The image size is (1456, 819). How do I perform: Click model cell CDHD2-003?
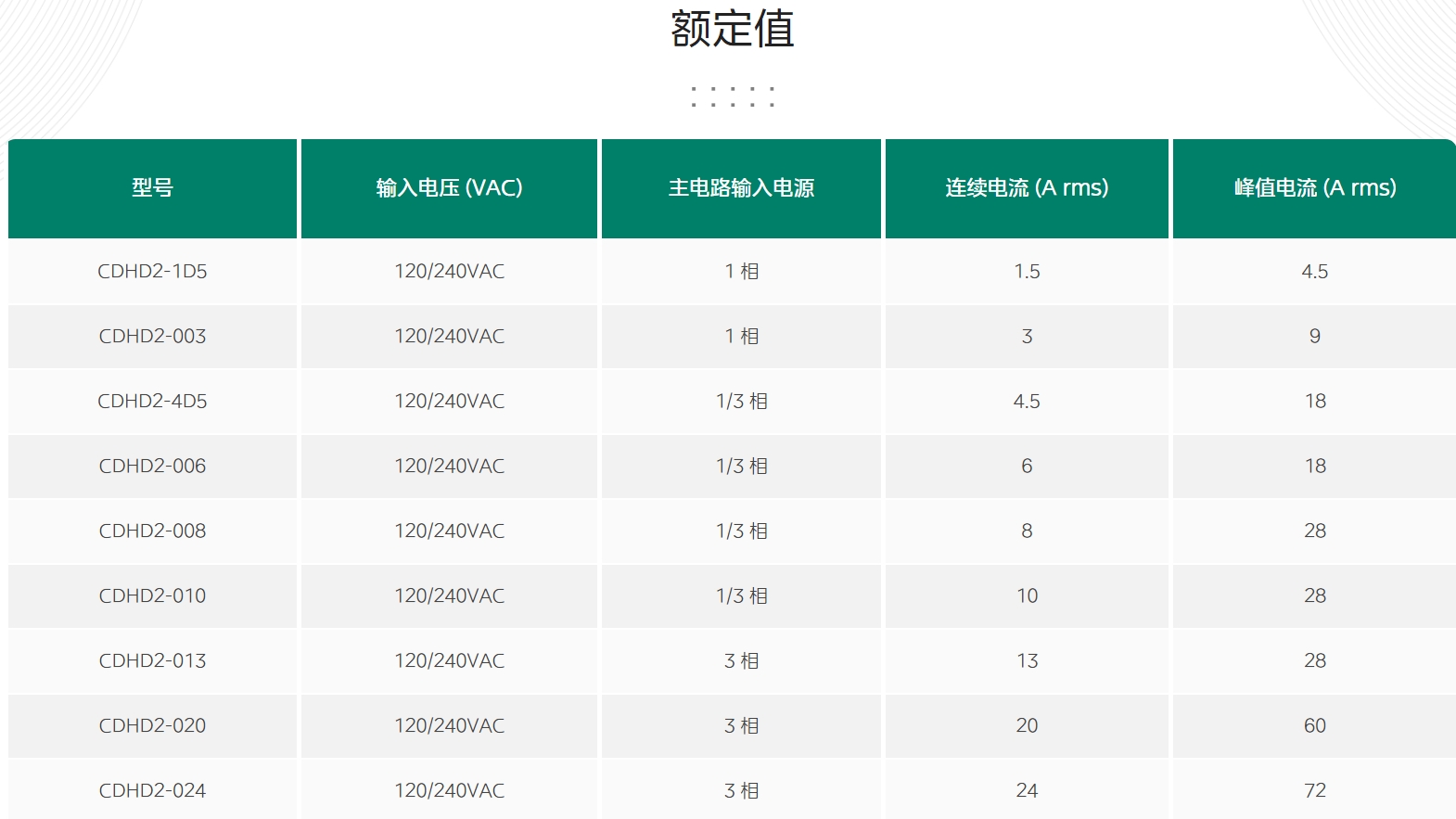pyautogui.click(x=152, y=337)
